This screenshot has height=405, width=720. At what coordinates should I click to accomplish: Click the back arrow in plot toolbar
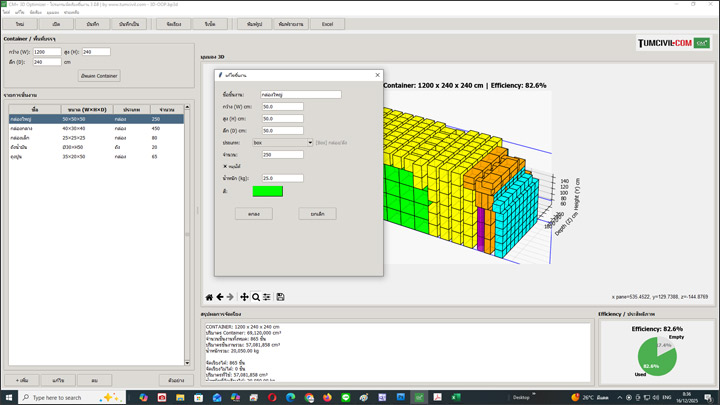220,297
